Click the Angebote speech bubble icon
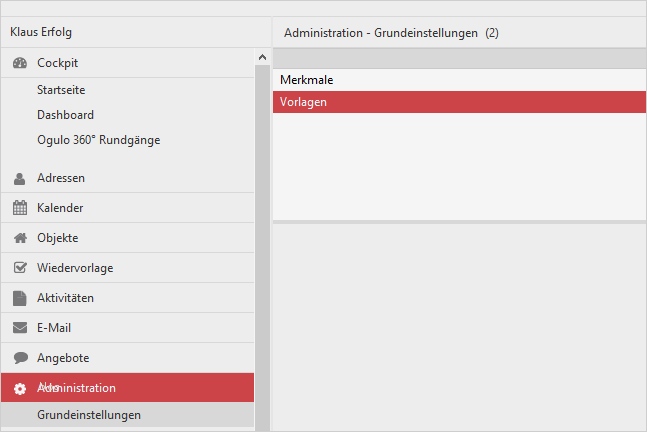This screenshot has height=432, width=647. click(x=19, y=358)
